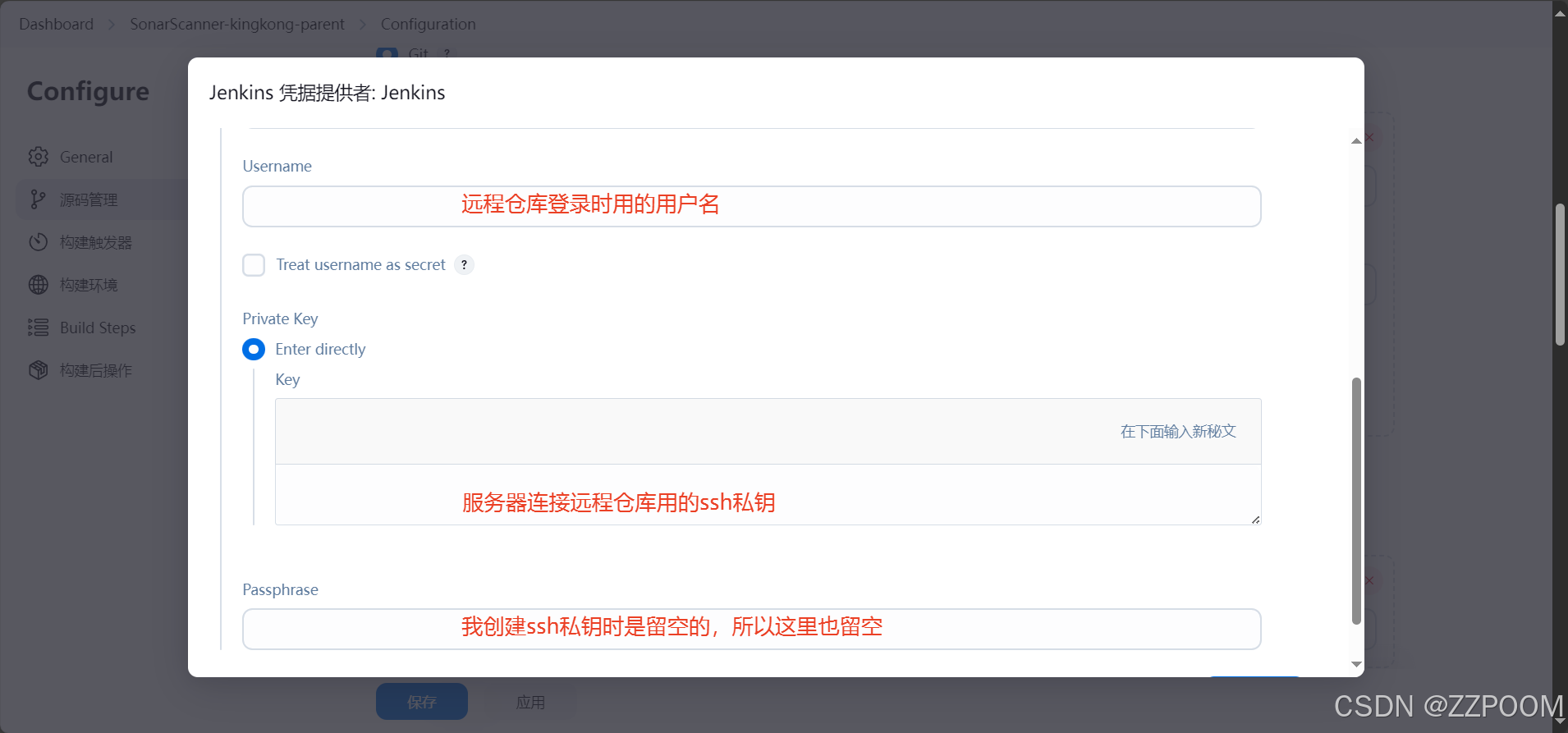Open SonarScanner-kingkong-parent breadcrumb link
This screenshot has height=733, width=1568.
[x=237, y=24]
